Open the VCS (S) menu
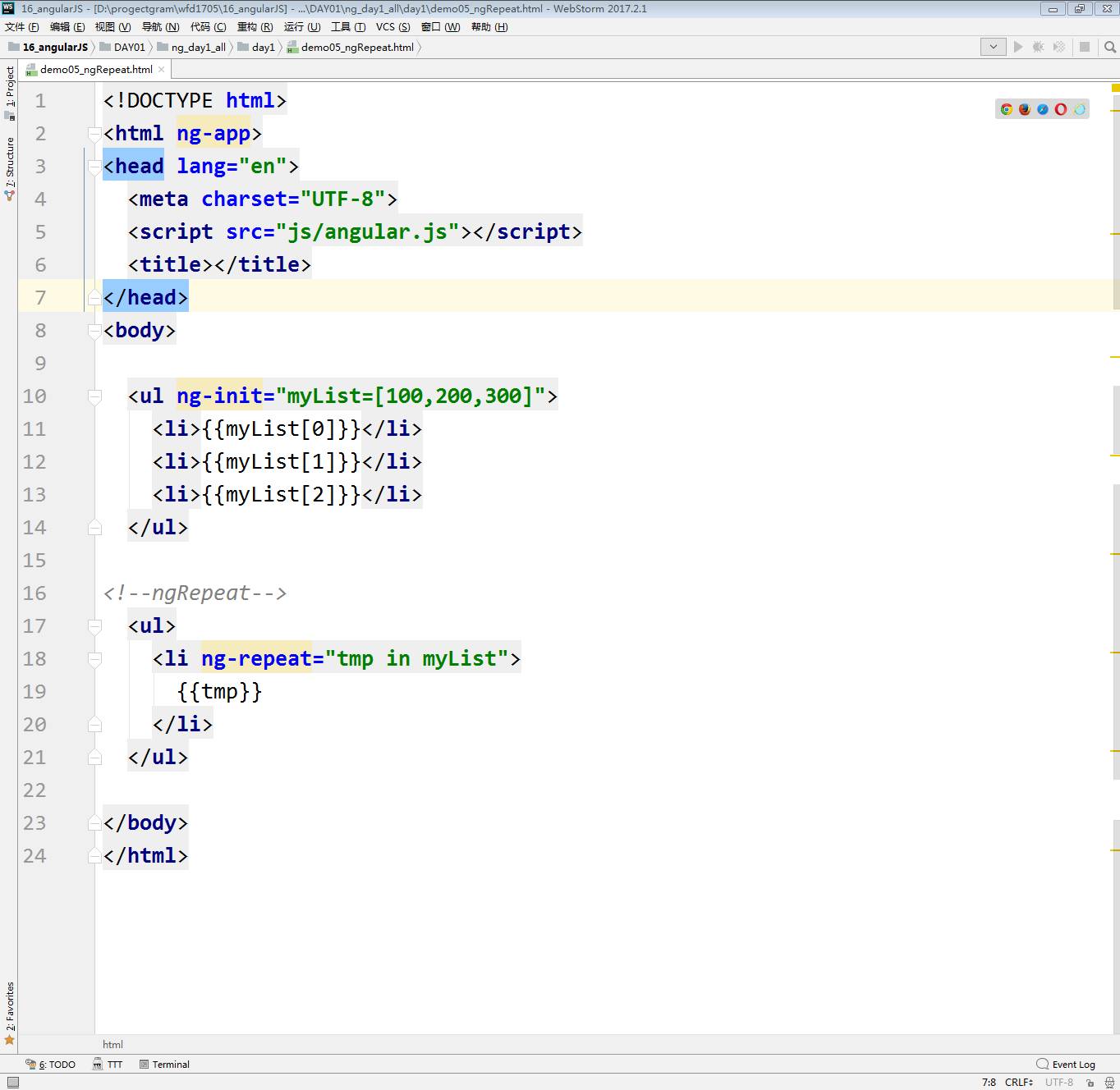 (x=393, y=27)
